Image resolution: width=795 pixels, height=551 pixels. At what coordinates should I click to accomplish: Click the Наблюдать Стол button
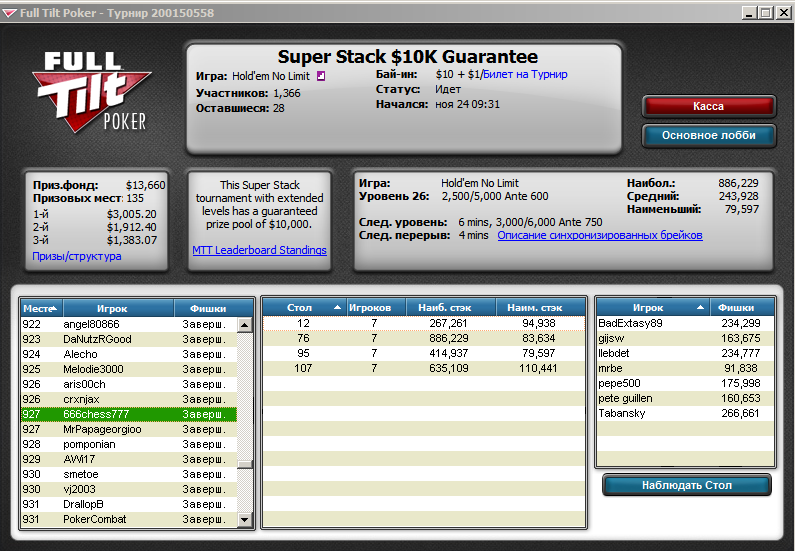click(x=686, y=485)
